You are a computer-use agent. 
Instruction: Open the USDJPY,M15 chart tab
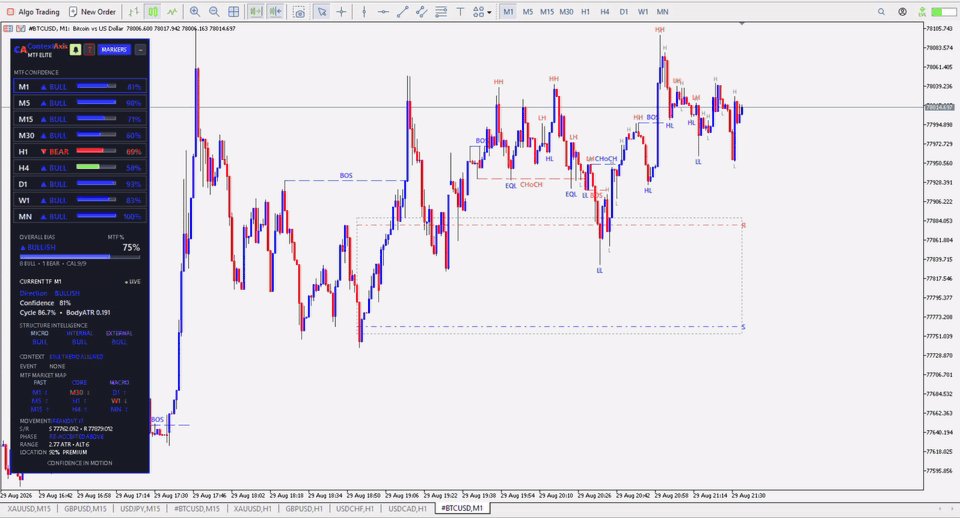(140, 509)
